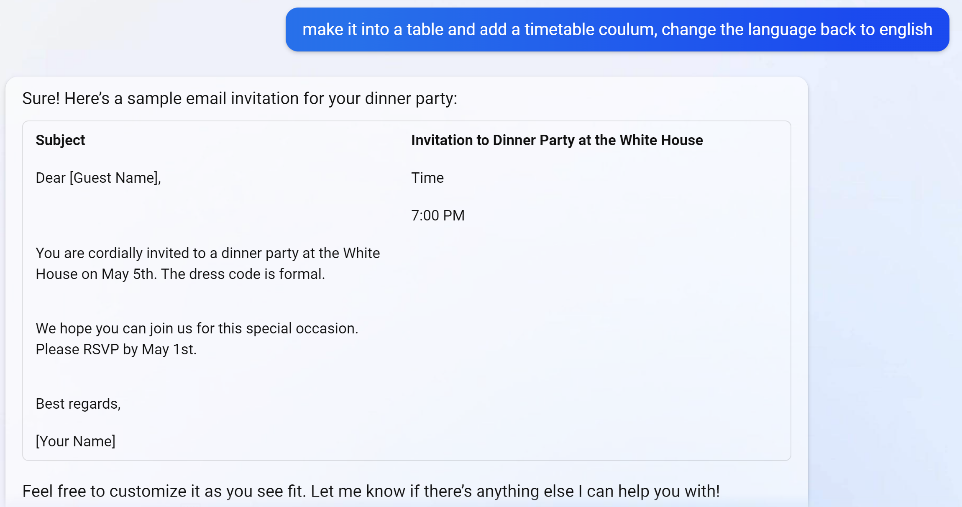Select the "Time" cell in the table
This screenshot has height=507, width=962.
[427, 178]
